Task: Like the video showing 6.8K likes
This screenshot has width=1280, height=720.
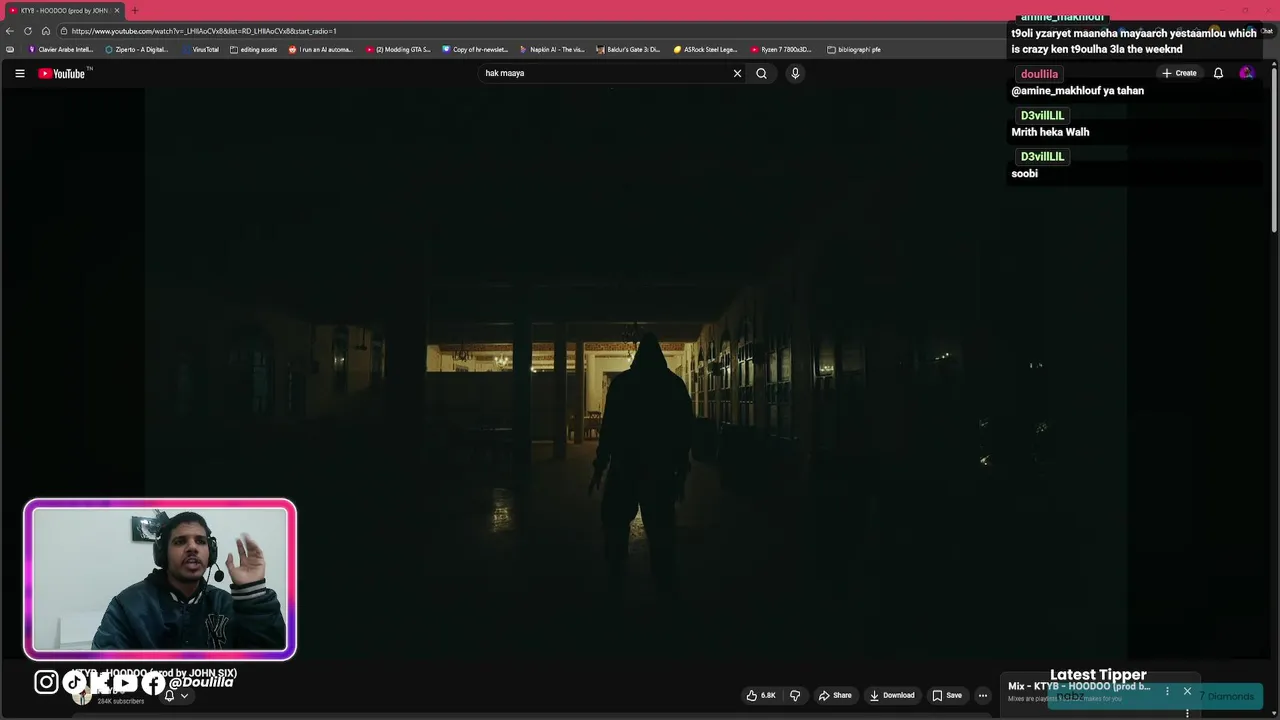Action: click(x=761, y=695)
